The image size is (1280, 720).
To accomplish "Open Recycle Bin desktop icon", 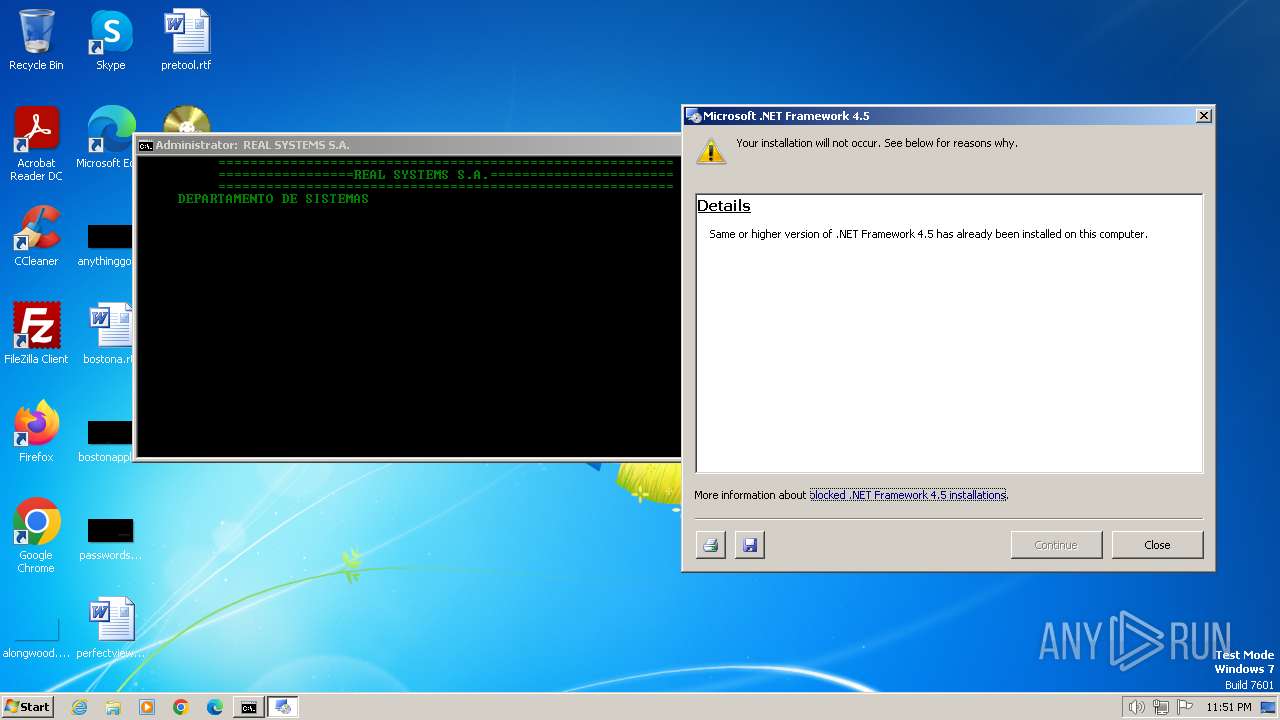I will tap(36, 41).
